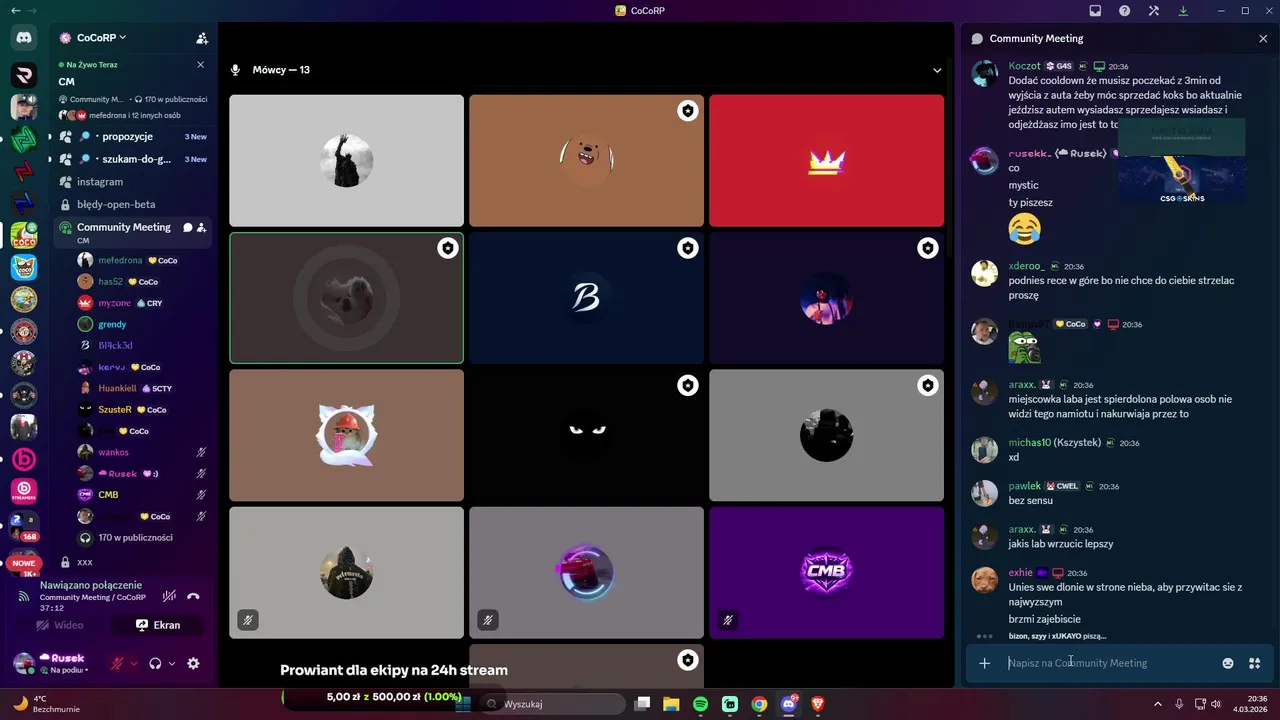Select the CMB purple speaker tile
The image size is (1280, 720).
tap(826, 572)
